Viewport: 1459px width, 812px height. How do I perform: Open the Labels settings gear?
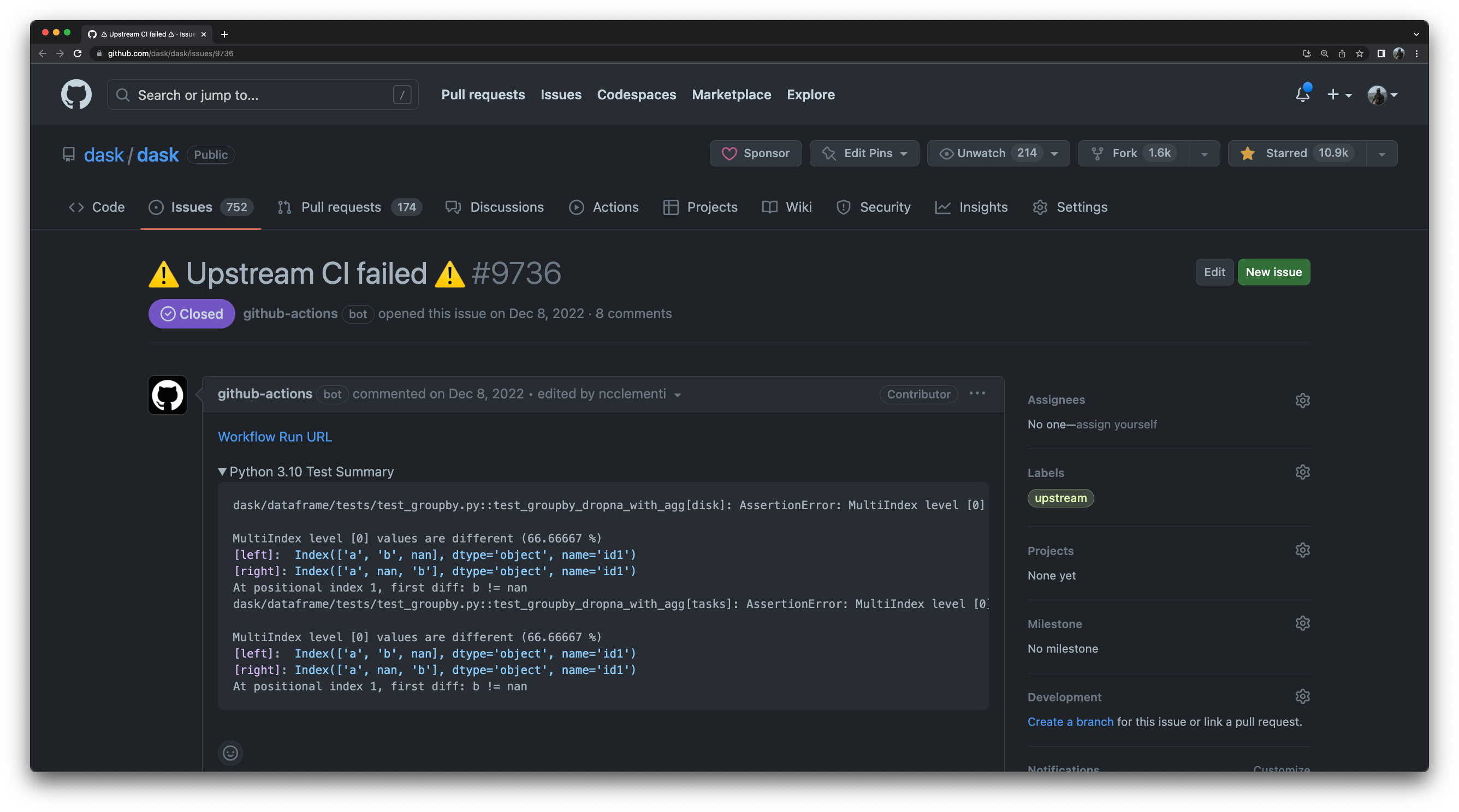pyautogui.click(x=1303, y=472)
